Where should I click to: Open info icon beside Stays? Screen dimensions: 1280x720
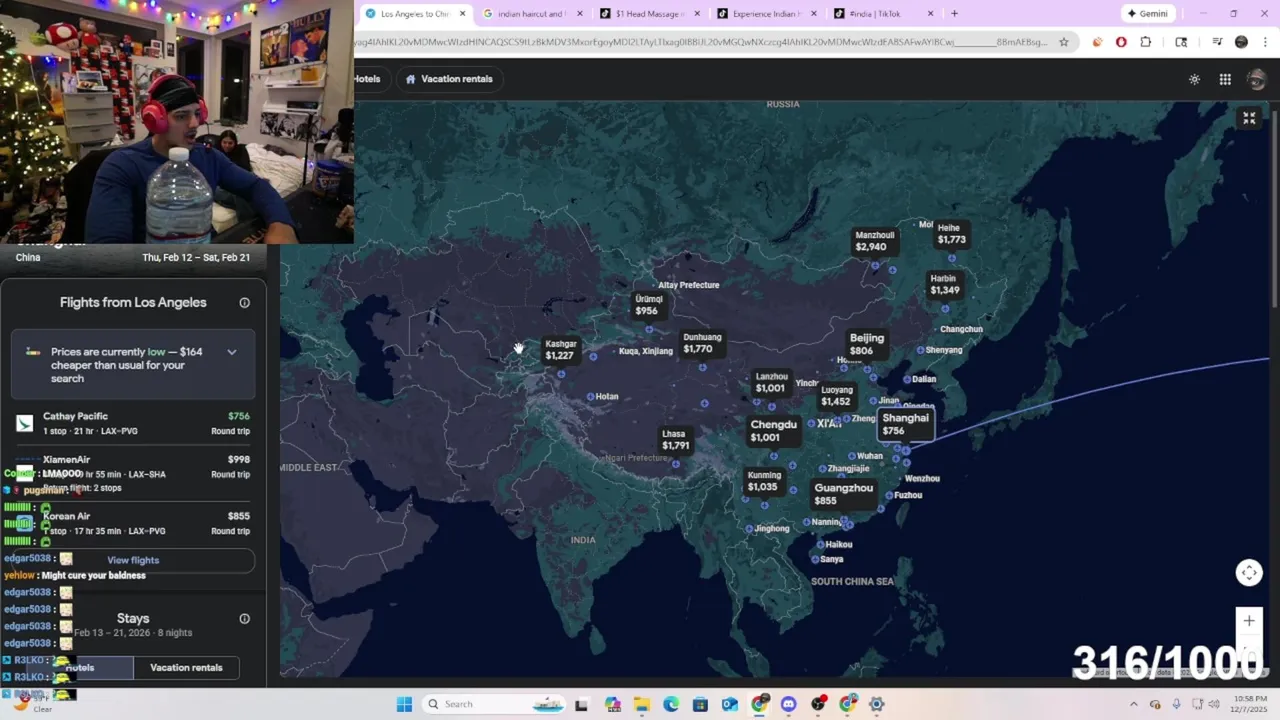click(244, 619)
